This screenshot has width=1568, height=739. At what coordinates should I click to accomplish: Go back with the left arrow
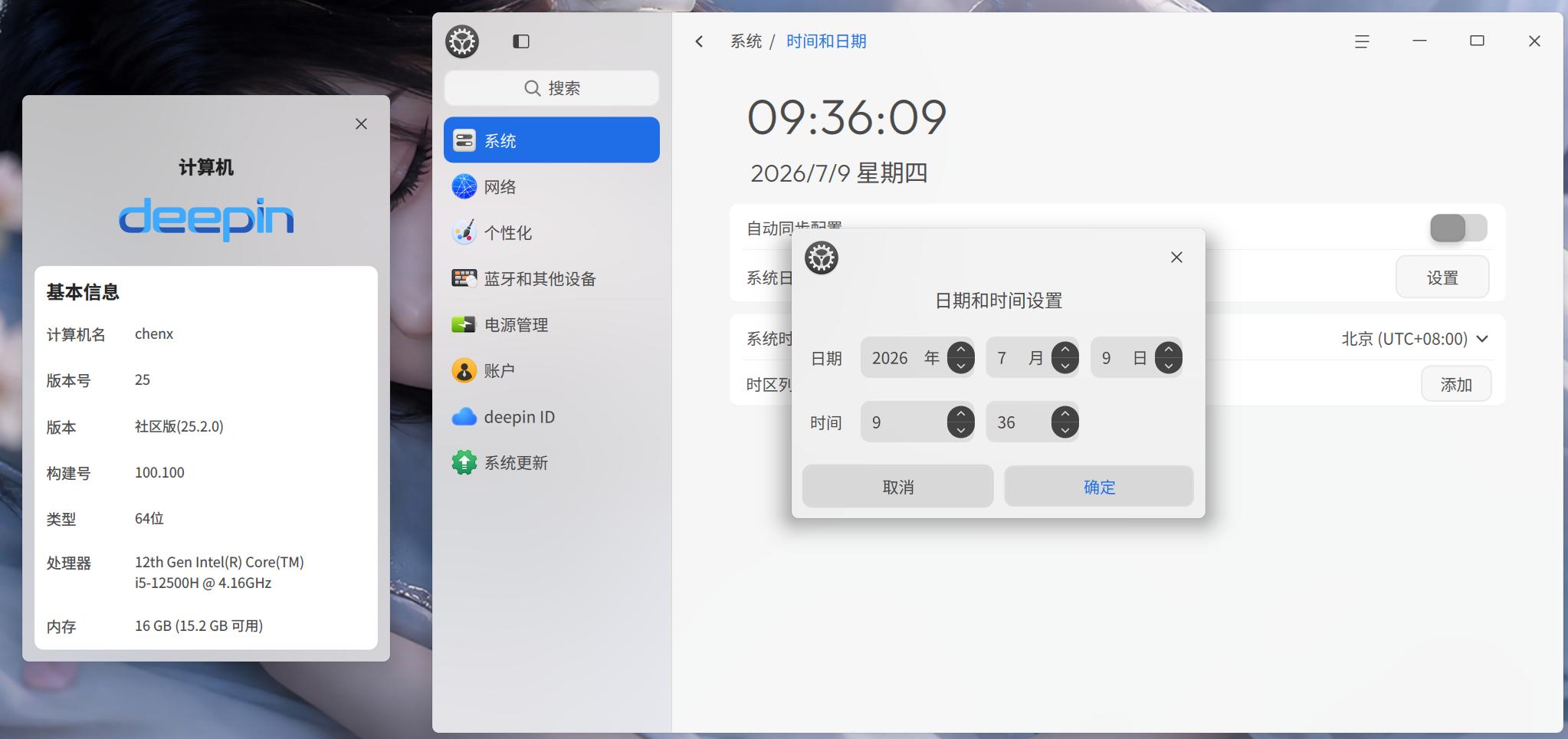coord(699,41)
